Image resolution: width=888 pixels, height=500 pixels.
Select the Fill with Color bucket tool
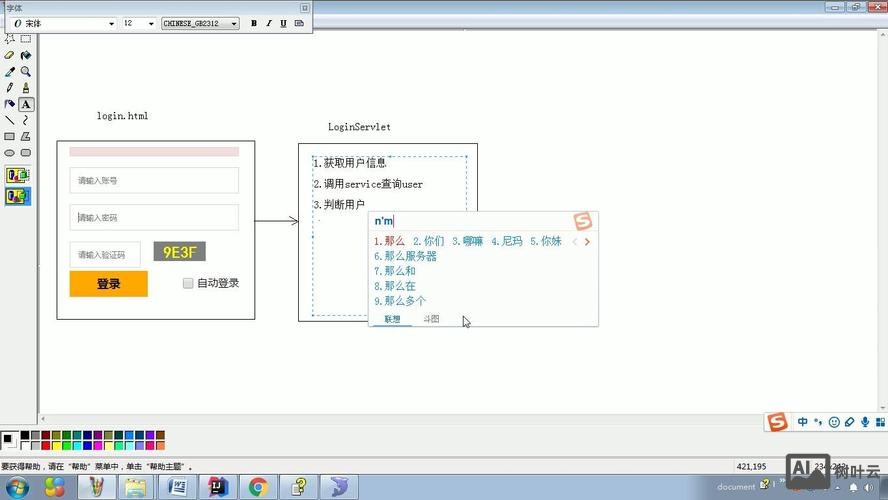(26, 56)
